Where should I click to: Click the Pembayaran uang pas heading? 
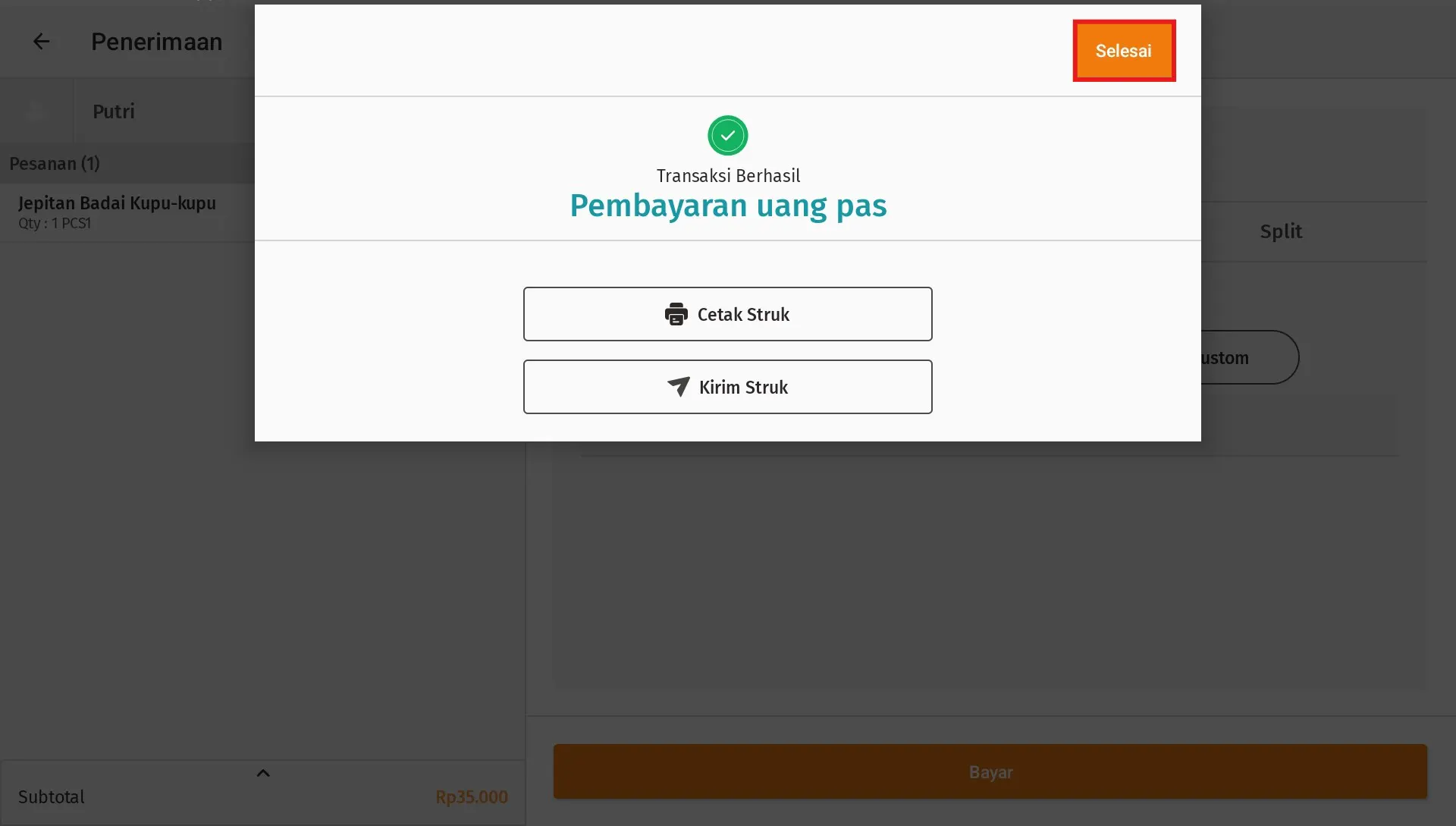tap(727, 206)
